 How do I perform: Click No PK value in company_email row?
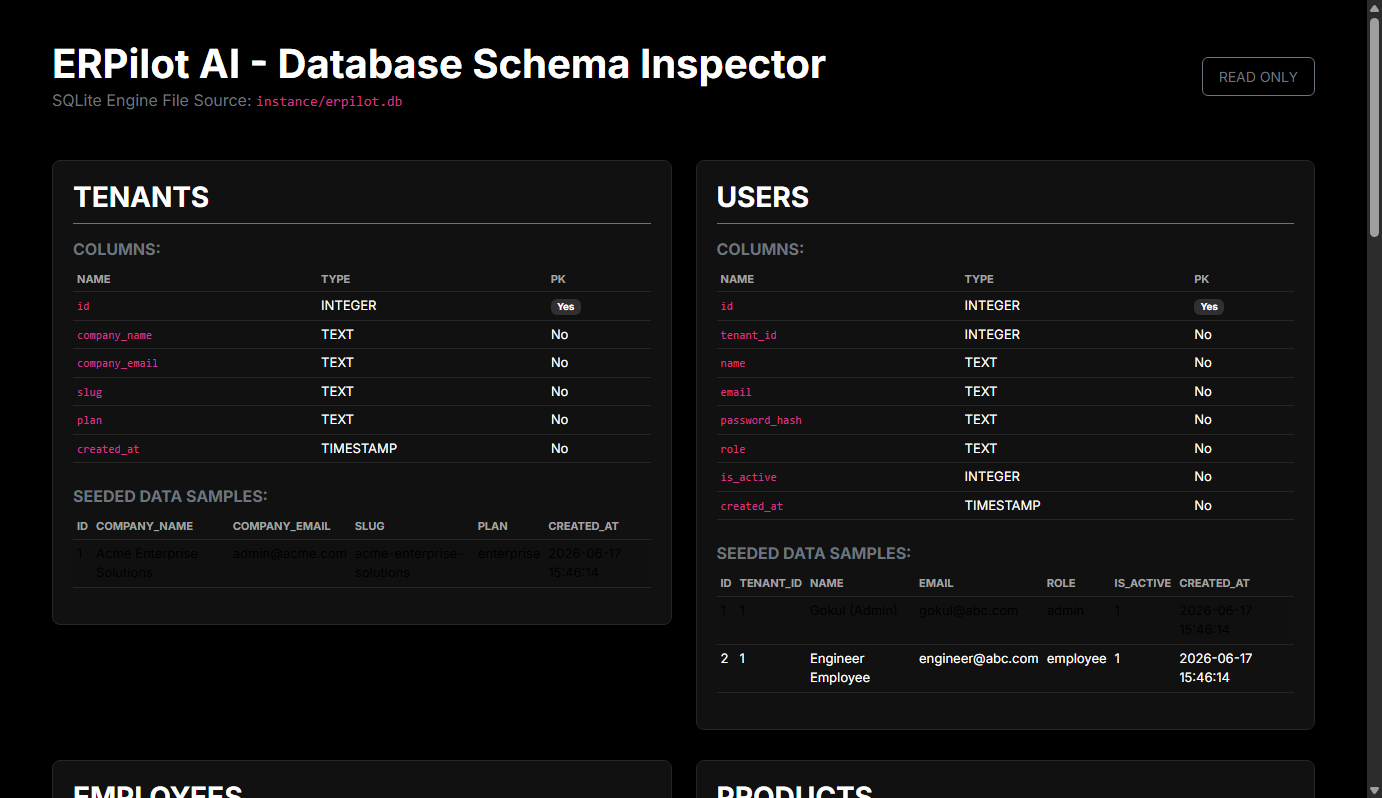point(559,362)
